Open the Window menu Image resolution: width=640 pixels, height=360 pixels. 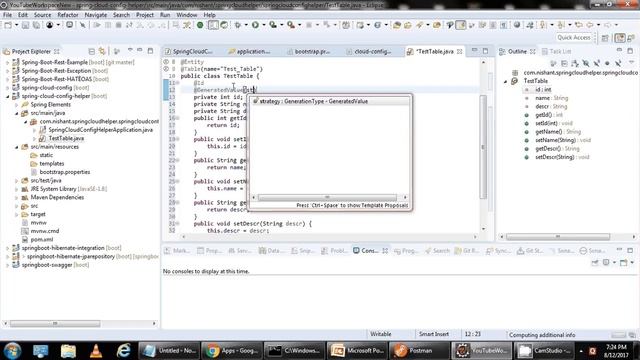click(x=187, y=15)
